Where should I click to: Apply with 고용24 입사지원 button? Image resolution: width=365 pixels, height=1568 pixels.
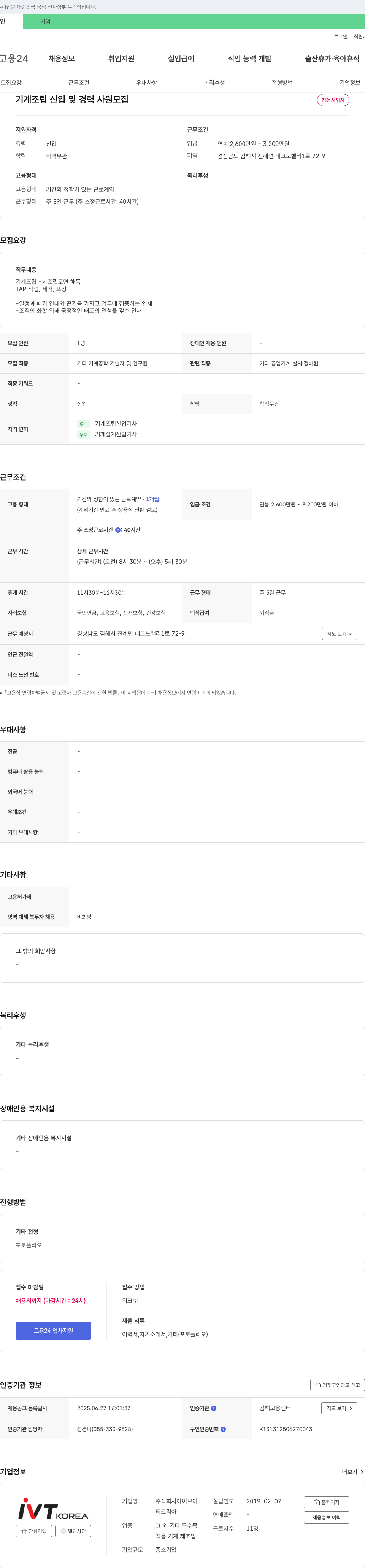(54, 1331)
